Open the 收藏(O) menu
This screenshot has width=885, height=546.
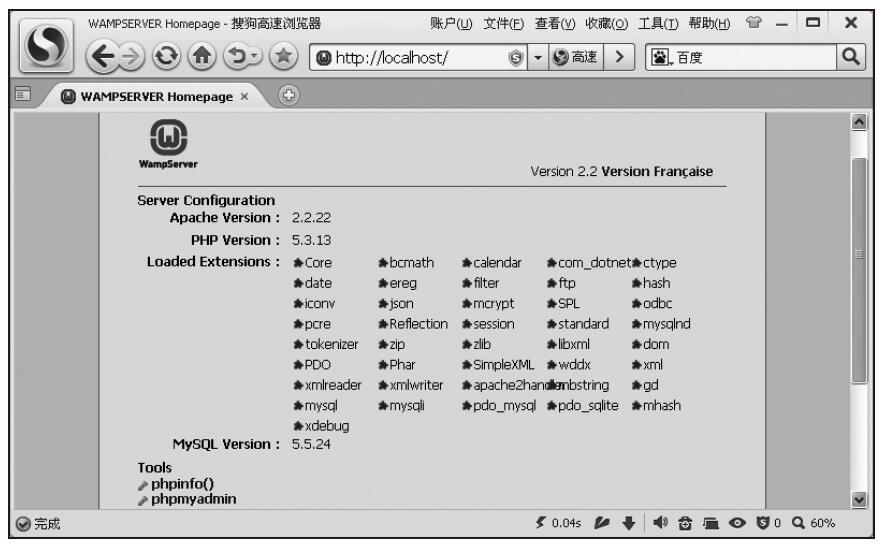[606, 24]
